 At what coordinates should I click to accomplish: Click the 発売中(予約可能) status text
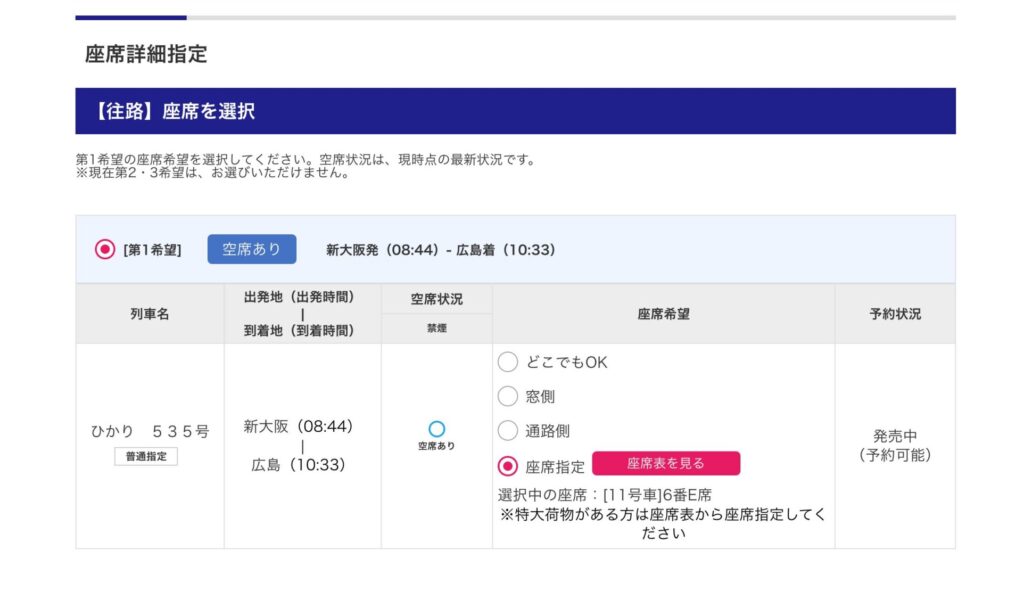[x=895, y=445]
